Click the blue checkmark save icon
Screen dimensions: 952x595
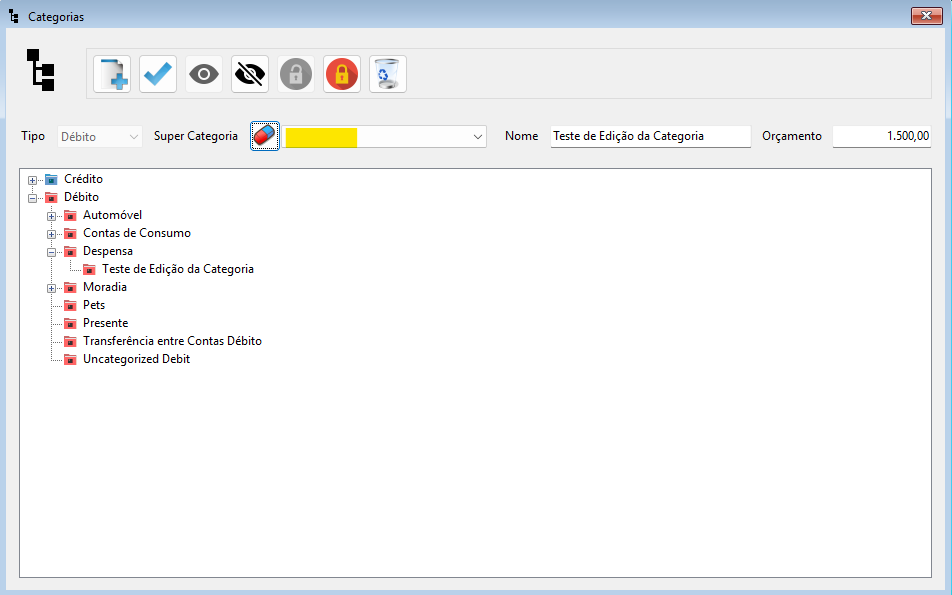tap(158, 74)
